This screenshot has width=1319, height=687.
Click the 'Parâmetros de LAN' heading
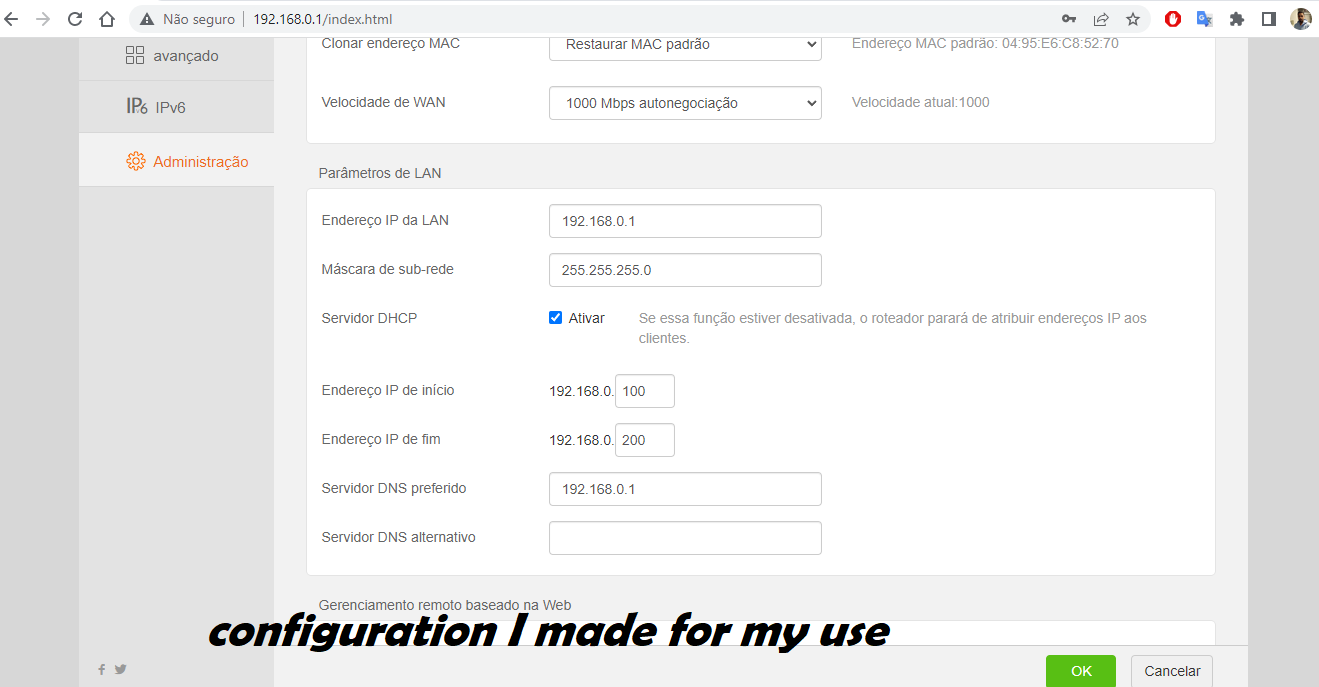(380, 173)
